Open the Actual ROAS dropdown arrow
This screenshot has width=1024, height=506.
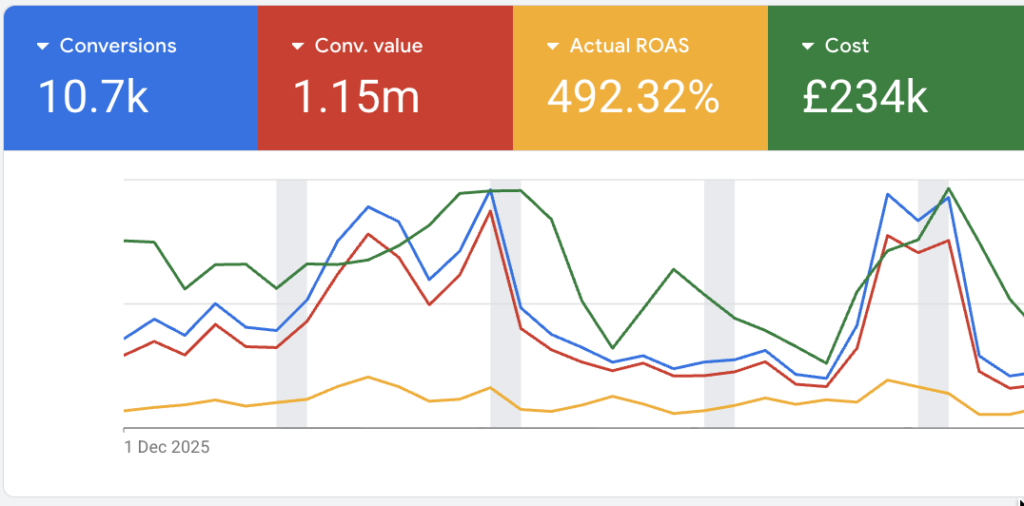point(553,46)
